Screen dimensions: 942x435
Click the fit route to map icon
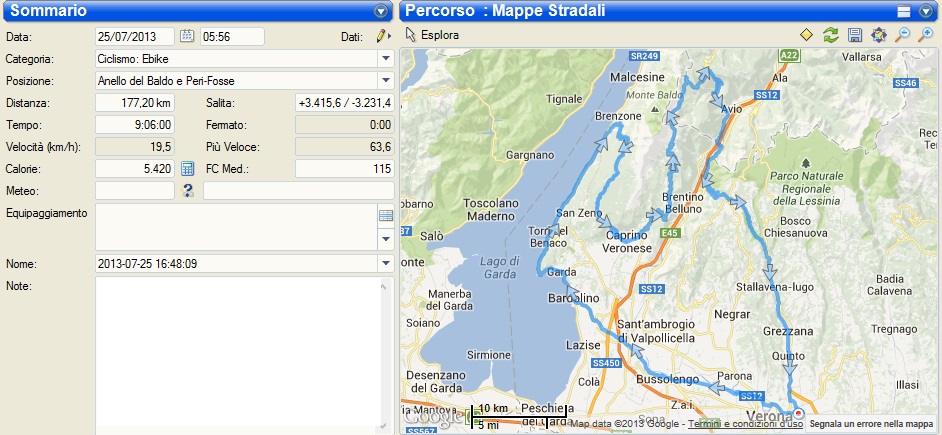(x=879, y=35)
